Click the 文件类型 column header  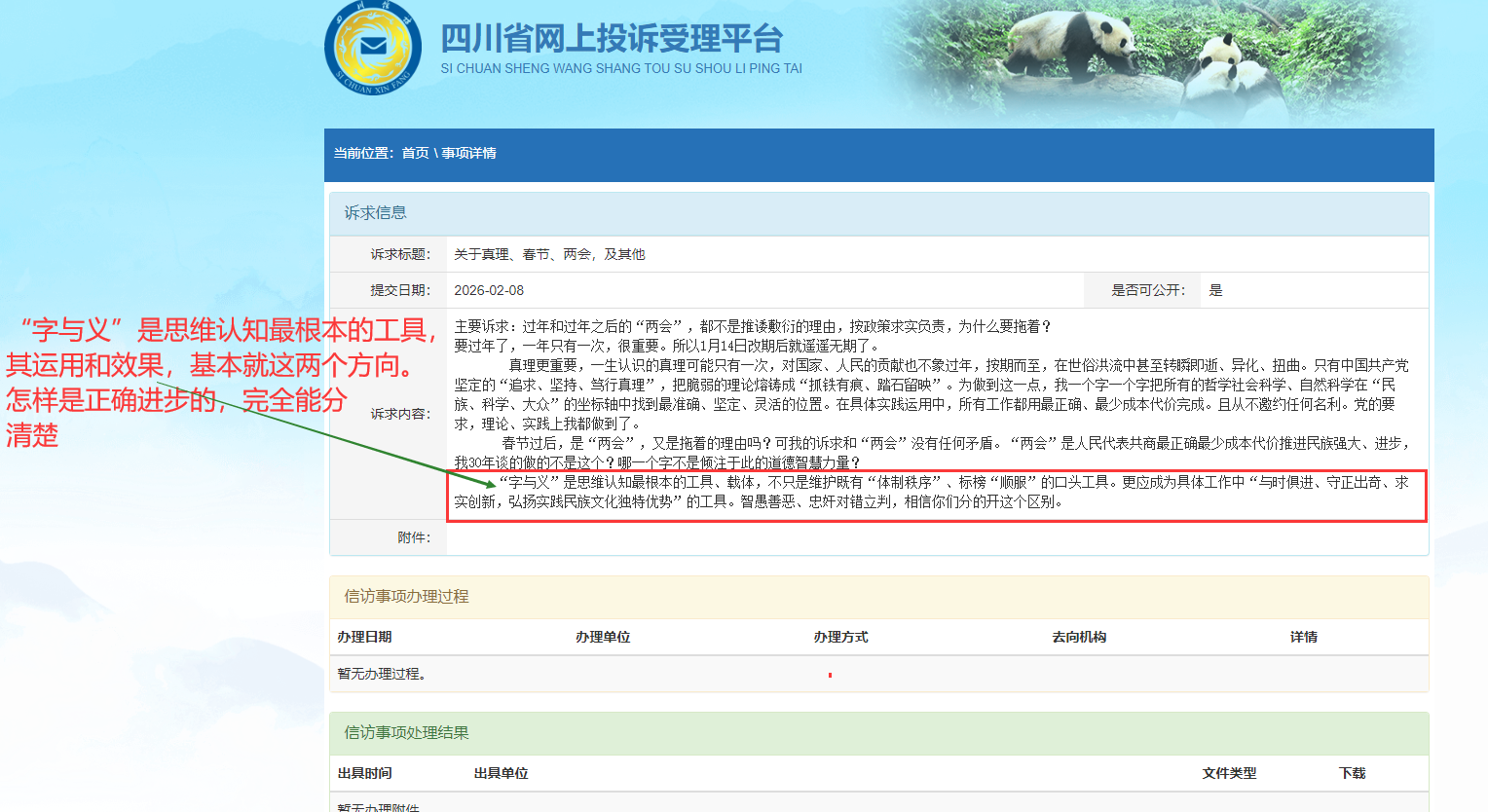tap(1229, 773)
